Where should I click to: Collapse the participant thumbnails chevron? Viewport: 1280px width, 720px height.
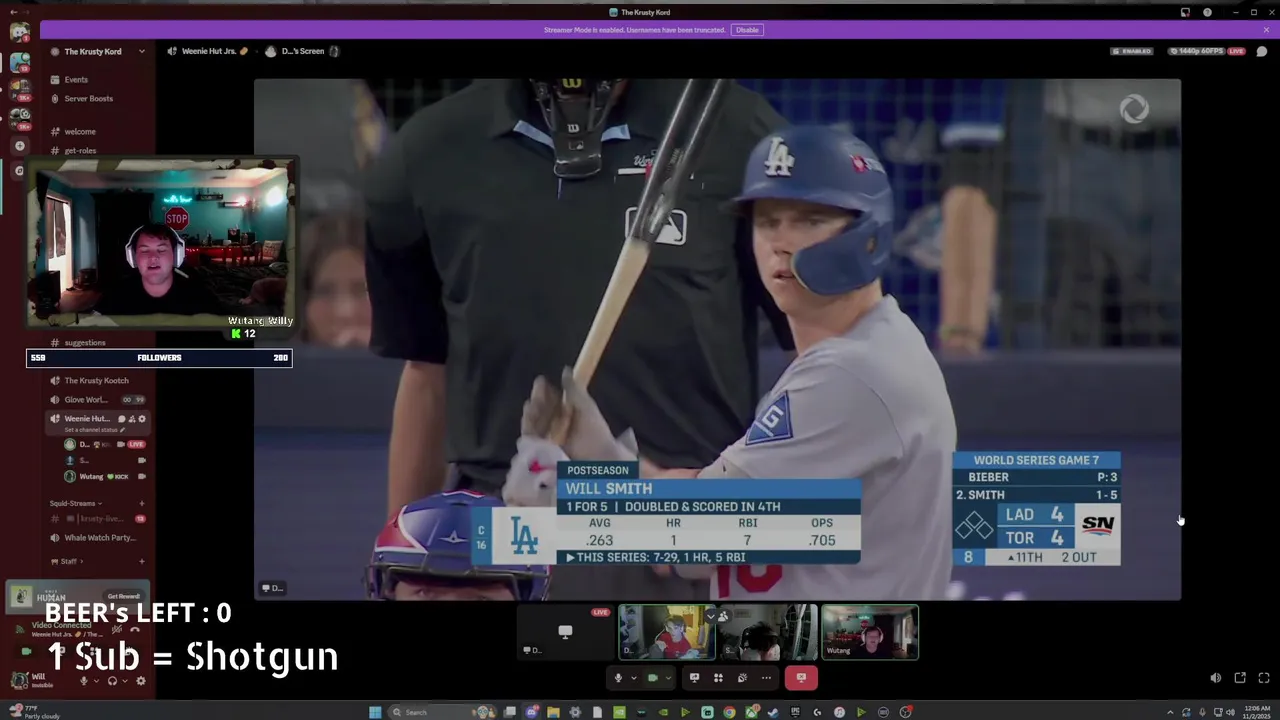[x=711, y=616]
